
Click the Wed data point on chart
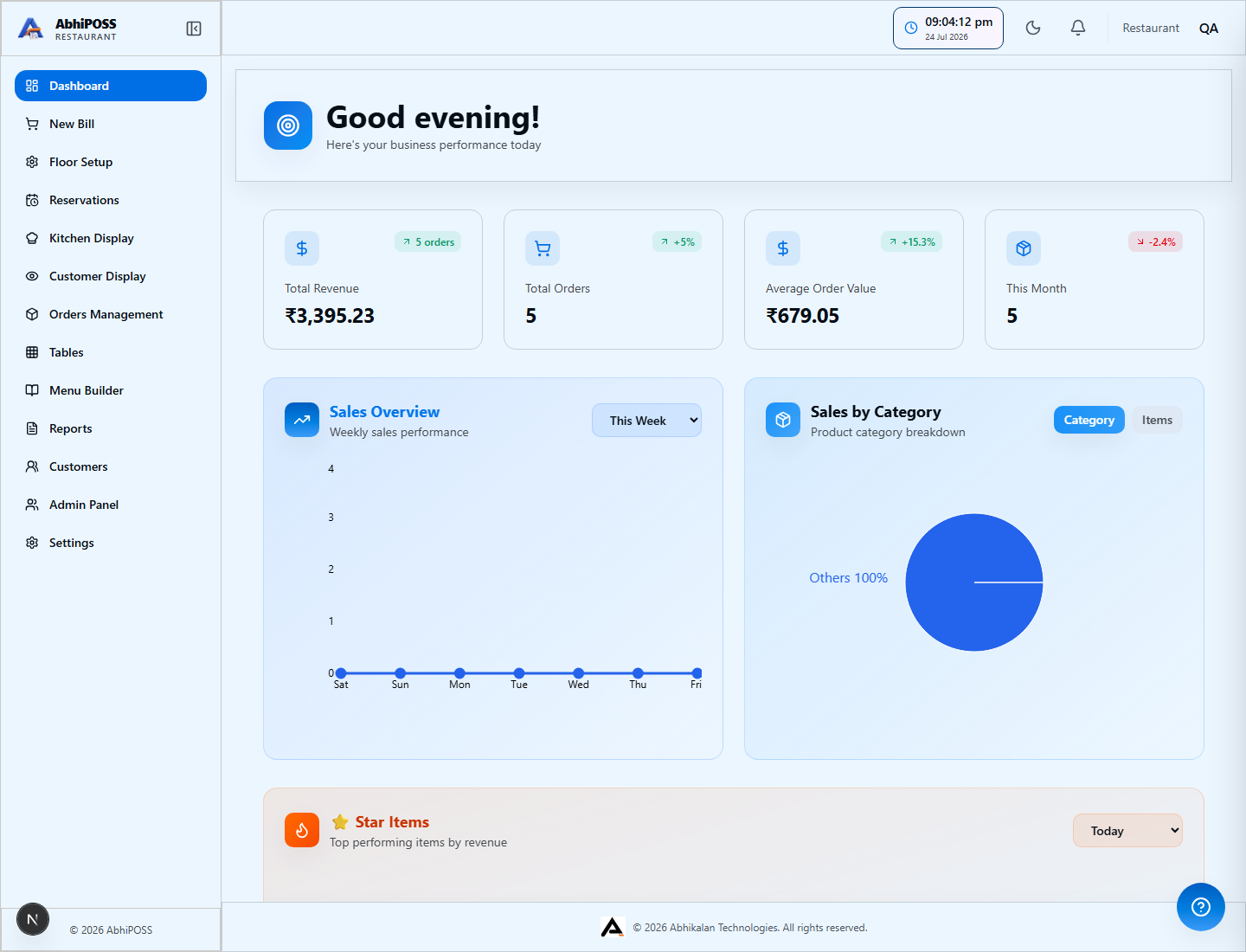578,673
